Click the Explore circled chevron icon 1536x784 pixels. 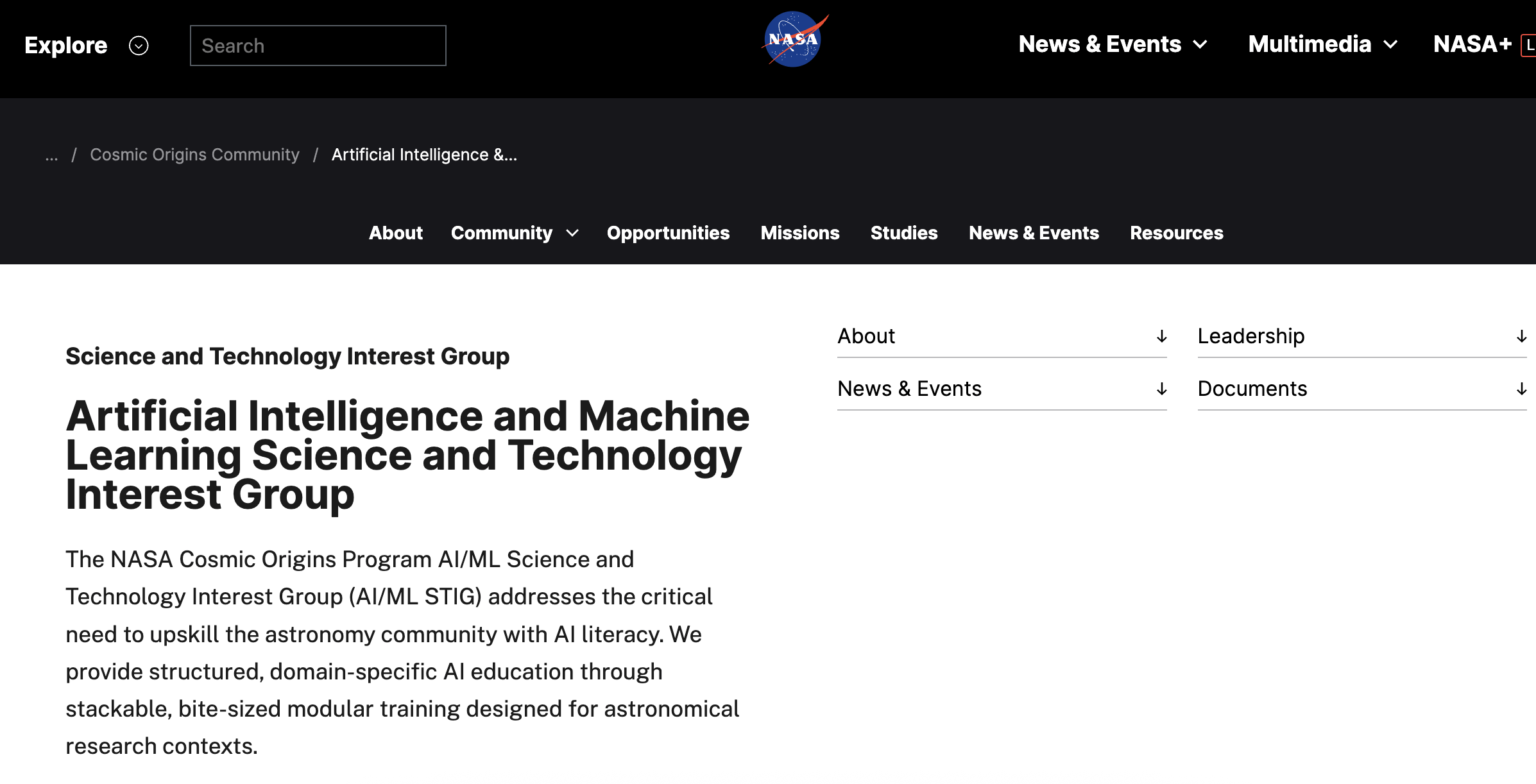coord(139,46)
